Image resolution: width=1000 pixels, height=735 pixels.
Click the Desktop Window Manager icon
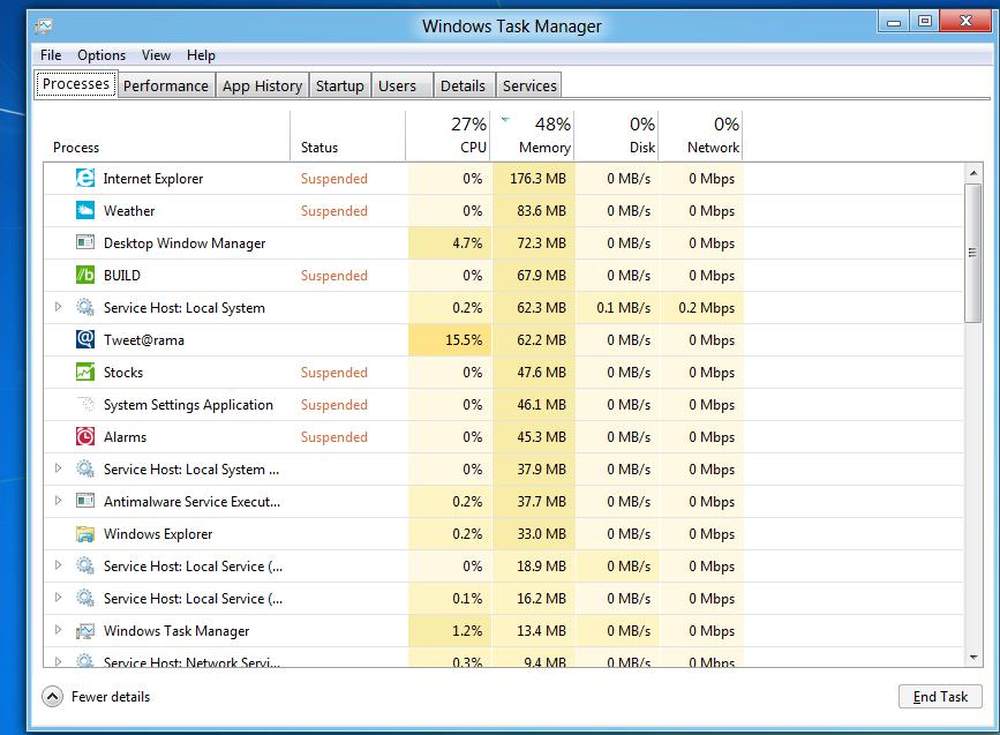(x=85, y=242)
